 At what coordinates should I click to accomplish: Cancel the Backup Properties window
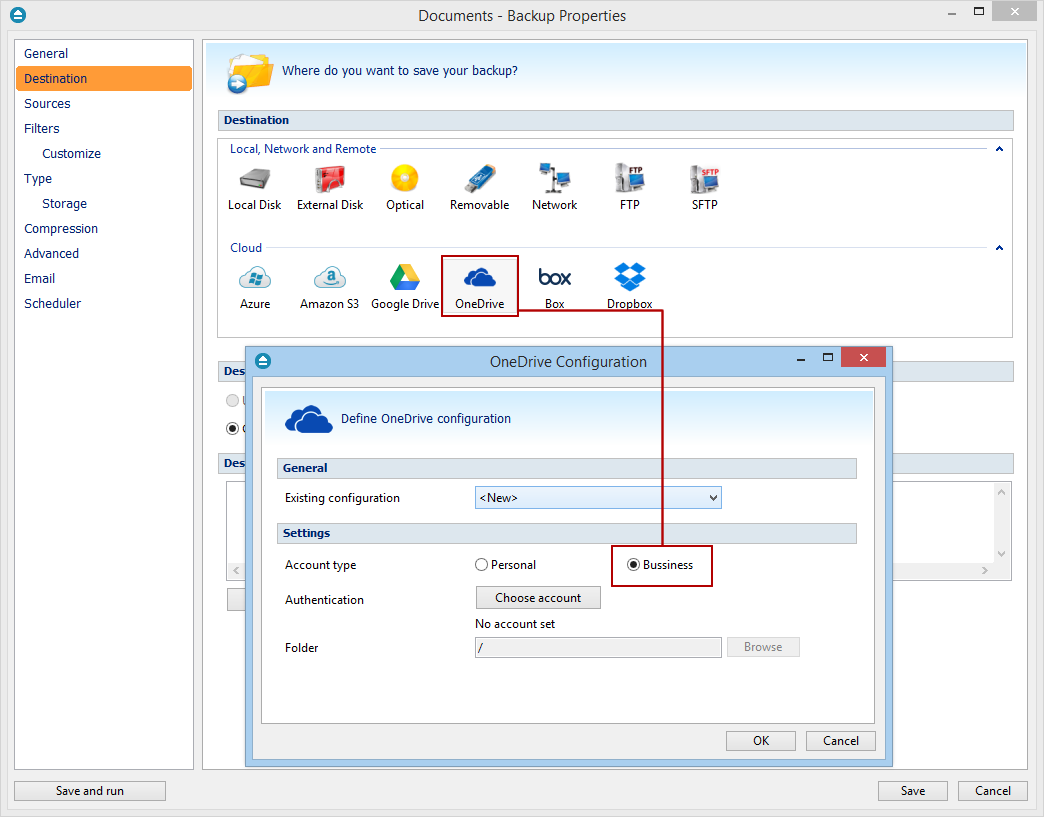point(993,790)
